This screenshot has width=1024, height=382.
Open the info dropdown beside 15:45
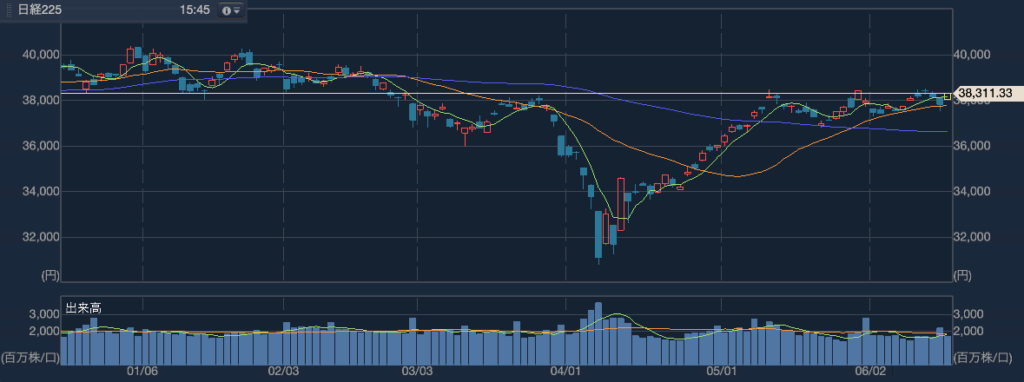point(230,11)
